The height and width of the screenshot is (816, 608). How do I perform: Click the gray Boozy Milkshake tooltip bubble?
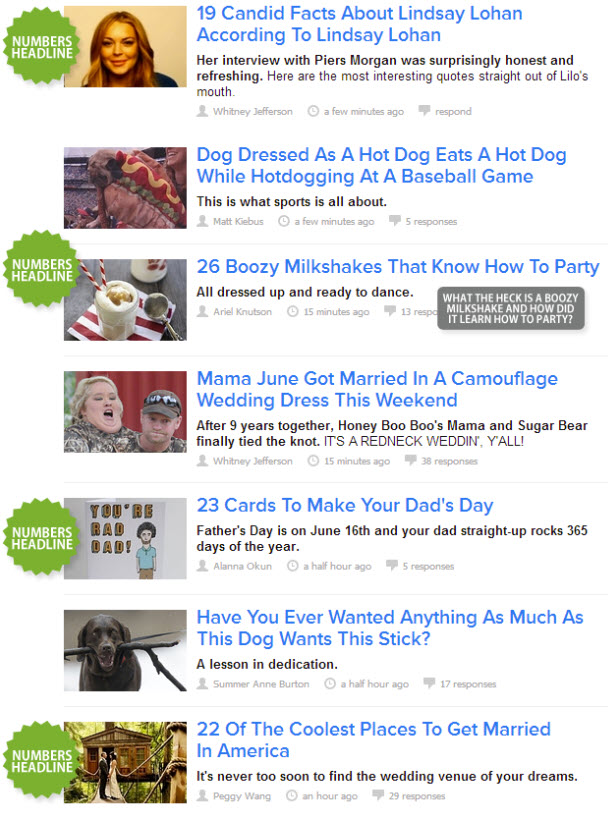(511, 308)
